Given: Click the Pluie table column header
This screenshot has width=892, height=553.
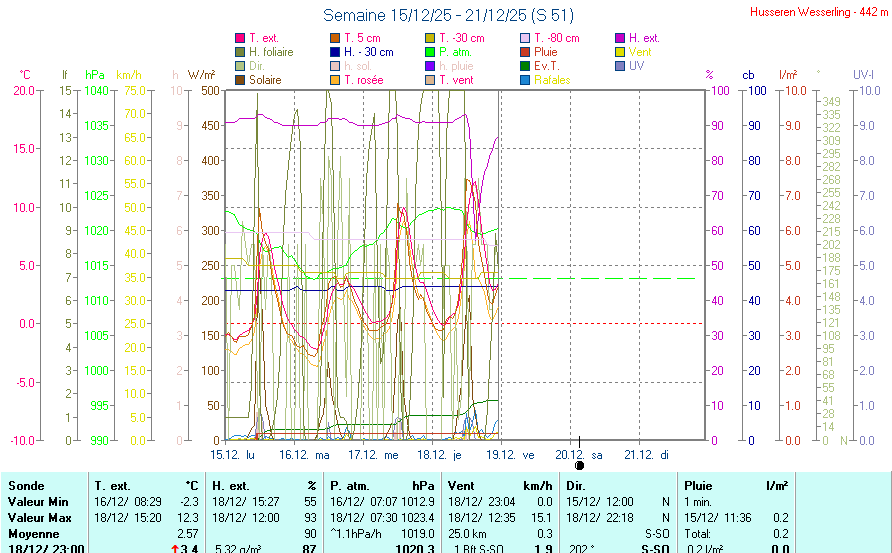Looking at the screenshot, I should point(697,484).
